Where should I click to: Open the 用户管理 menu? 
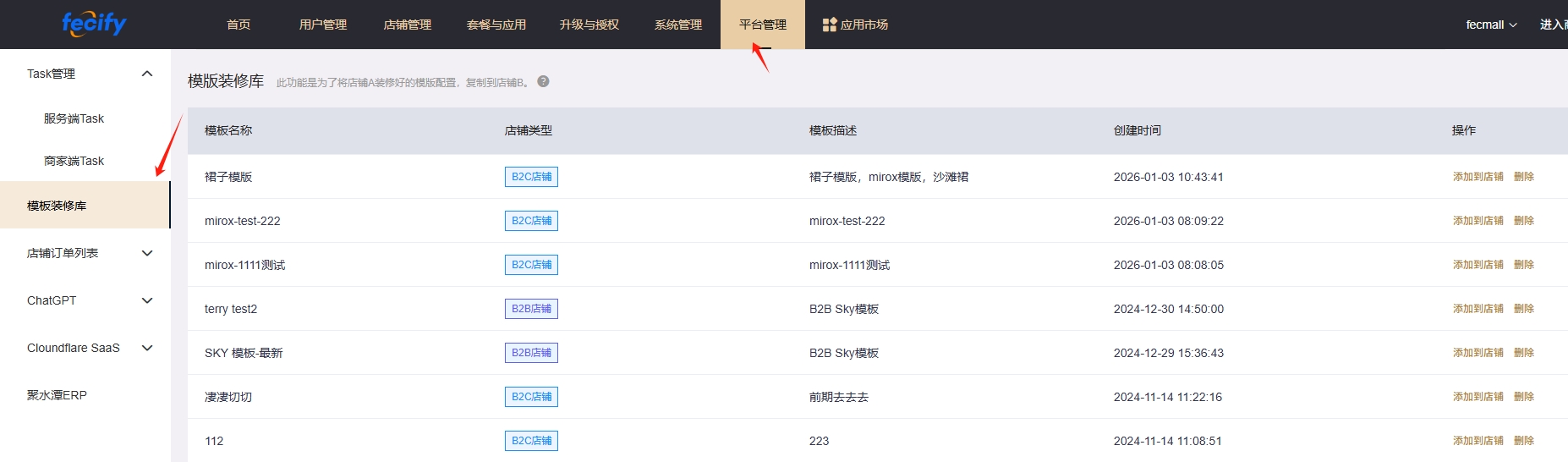coord(322,25)
